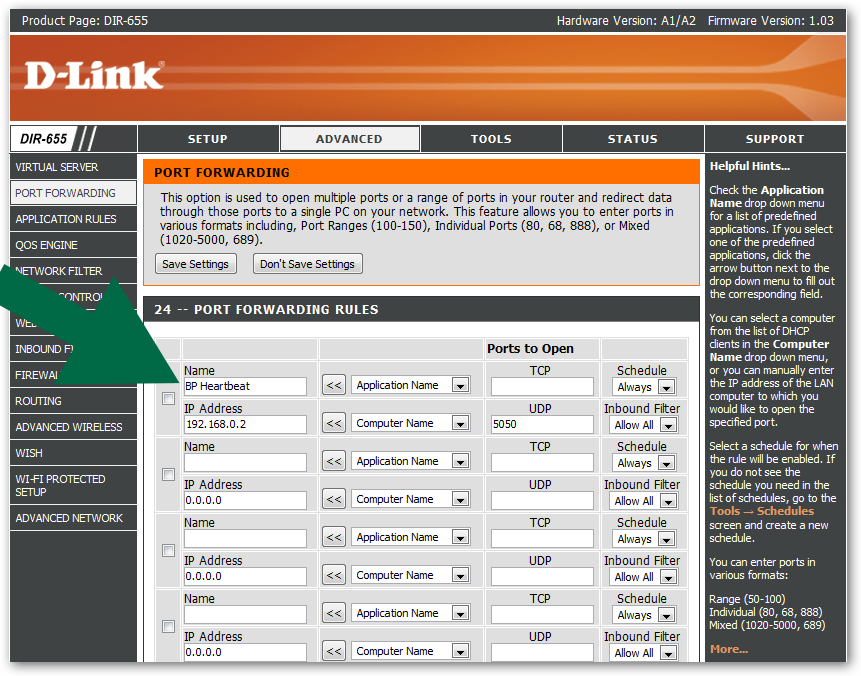This screenshot has height=676, width=861.
Task: Click the IP Address 0.0.0.0 field in third rule
Action: point(245,576)
